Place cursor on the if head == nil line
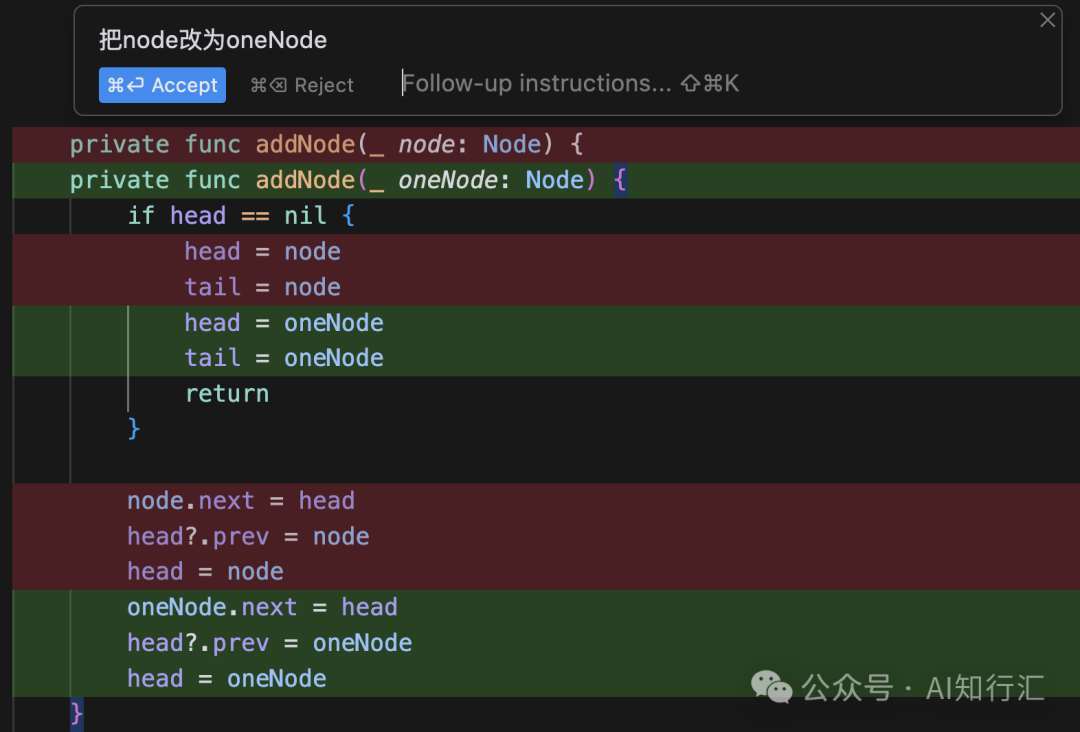Image resolution: width=1080 pixels, height=732 pixels. coord(240,216)
